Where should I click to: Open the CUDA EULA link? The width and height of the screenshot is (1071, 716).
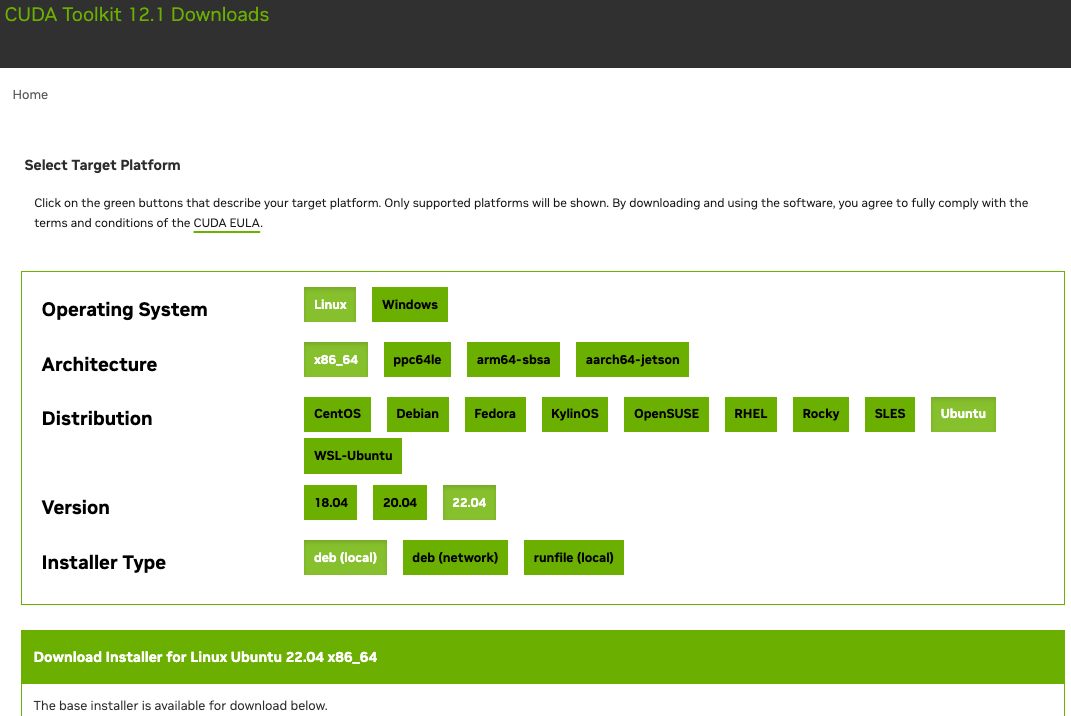(x=226, y=223)
